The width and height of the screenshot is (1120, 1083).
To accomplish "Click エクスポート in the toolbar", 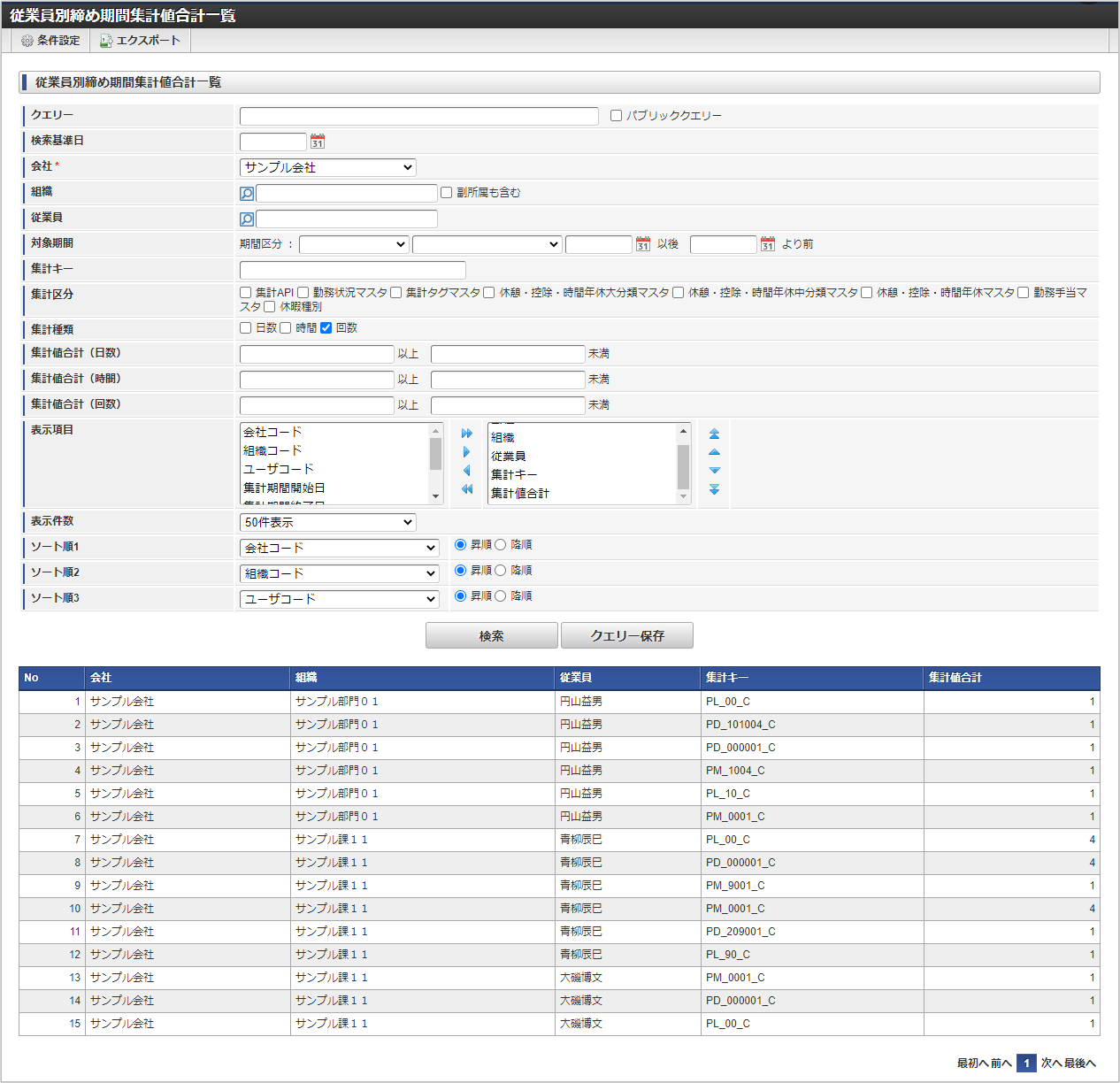I will point(140,41).
